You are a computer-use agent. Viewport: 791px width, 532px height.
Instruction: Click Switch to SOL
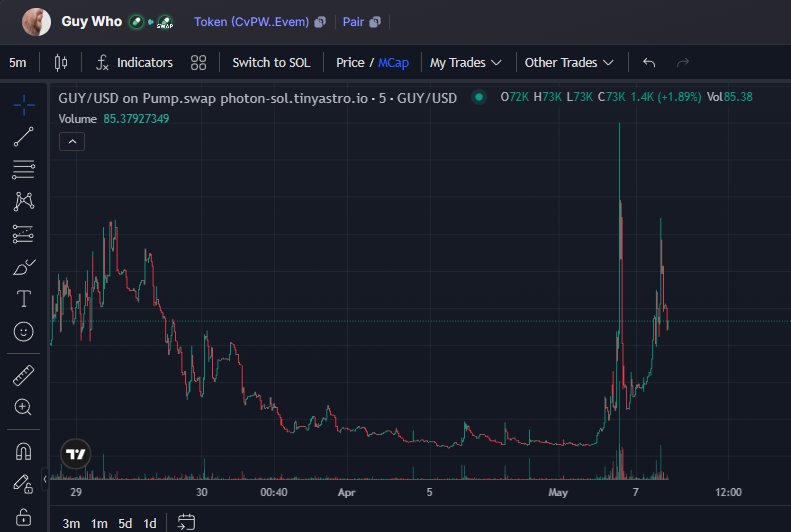coord(271,63)
